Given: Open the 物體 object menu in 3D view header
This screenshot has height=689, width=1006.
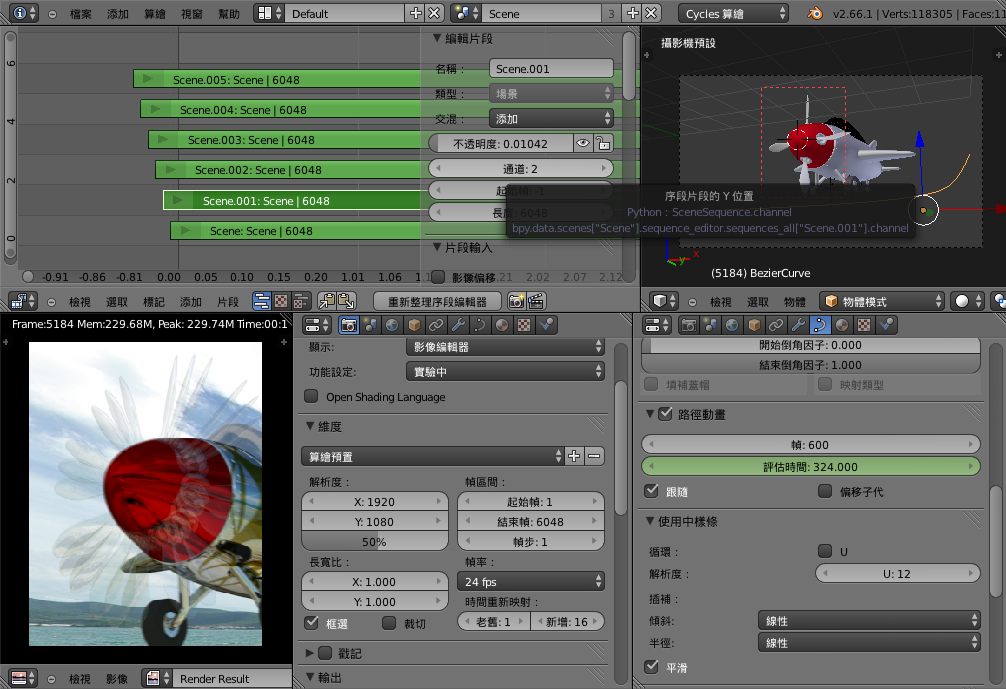Looking at the screenshot, I should (794, 302).
